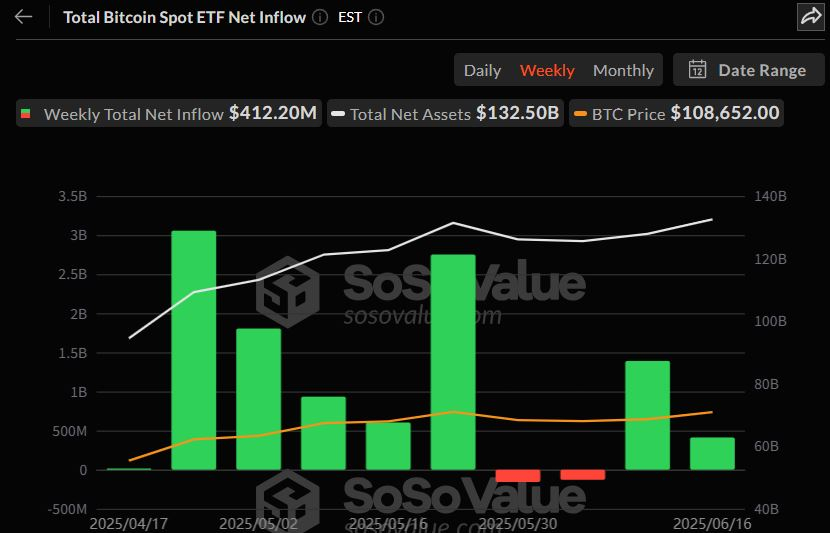Click the white Total Net Assets legend marker
The height and width of the screenshot is (533, 830).
338,114
